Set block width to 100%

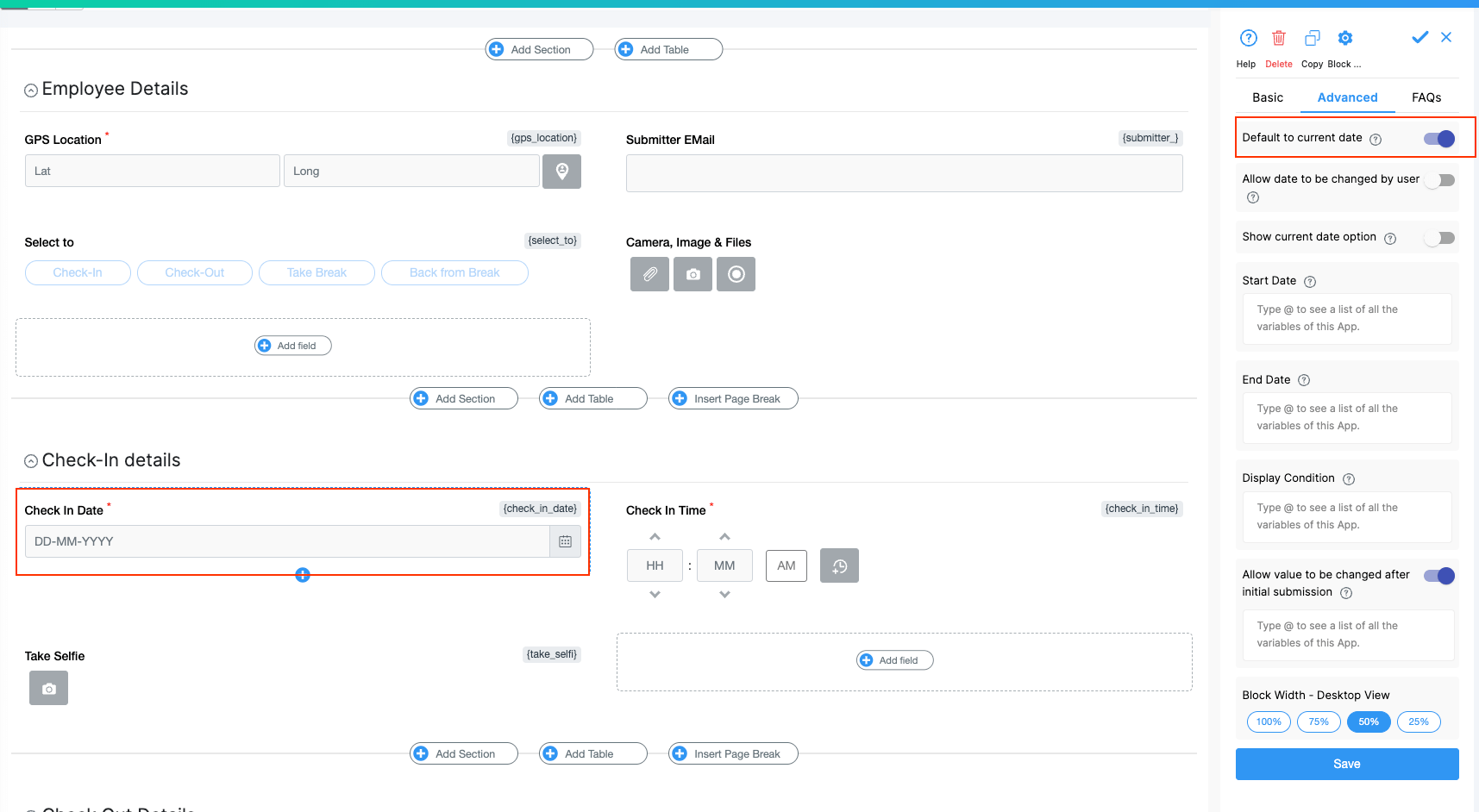1269,721
